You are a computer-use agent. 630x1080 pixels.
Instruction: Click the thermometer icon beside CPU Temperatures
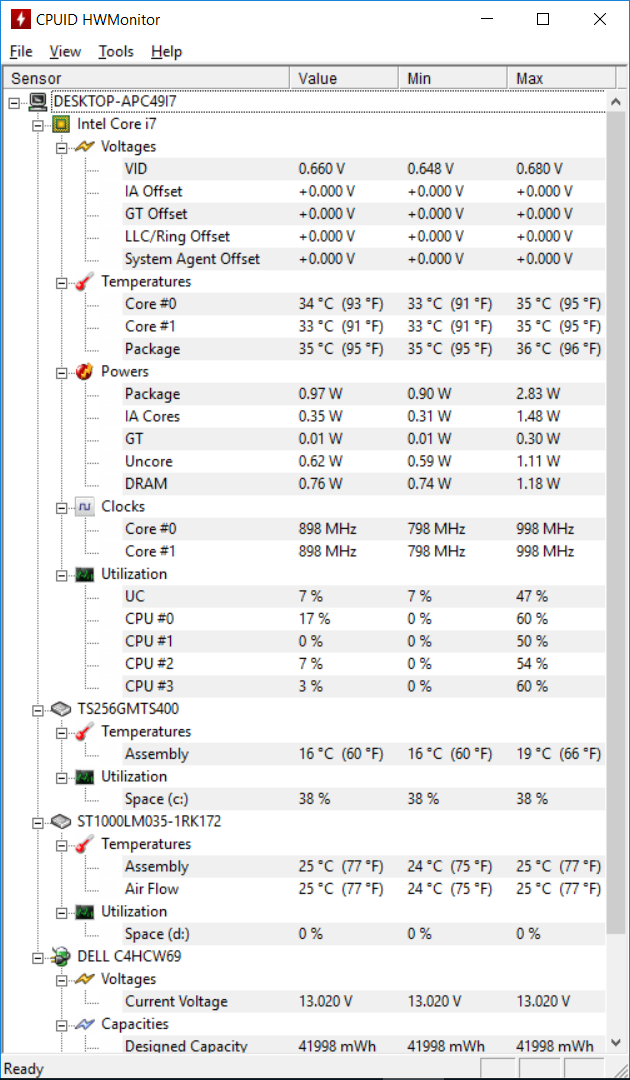[x=84, y=282]
